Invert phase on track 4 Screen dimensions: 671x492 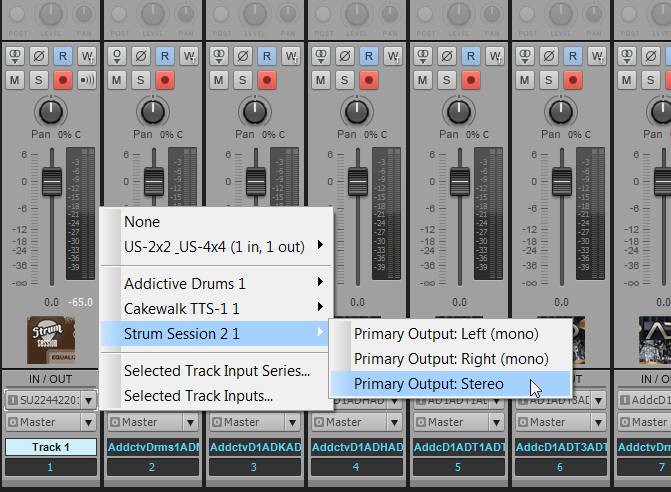[345, 56]
